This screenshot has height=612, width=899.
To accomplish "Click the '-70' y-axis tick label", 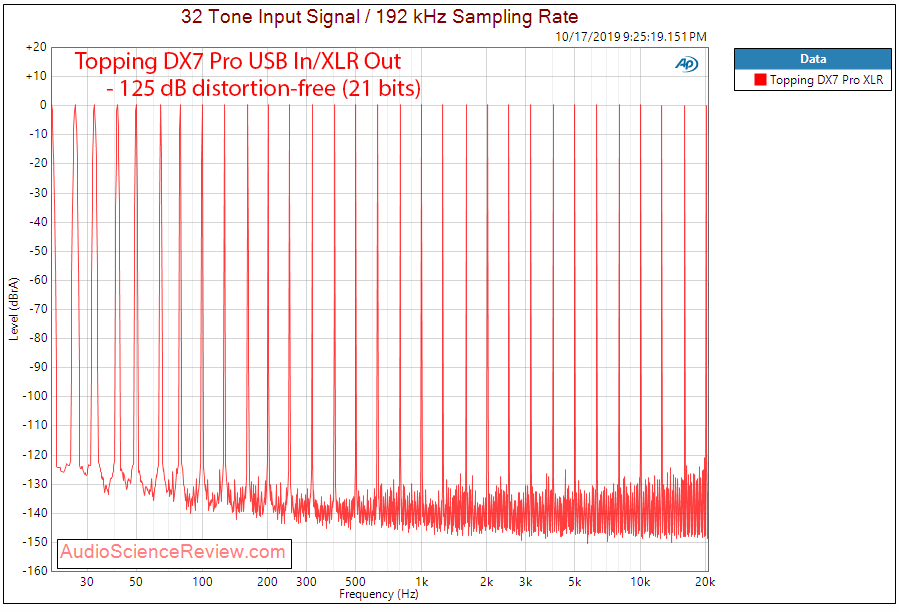I will [37, 309].
